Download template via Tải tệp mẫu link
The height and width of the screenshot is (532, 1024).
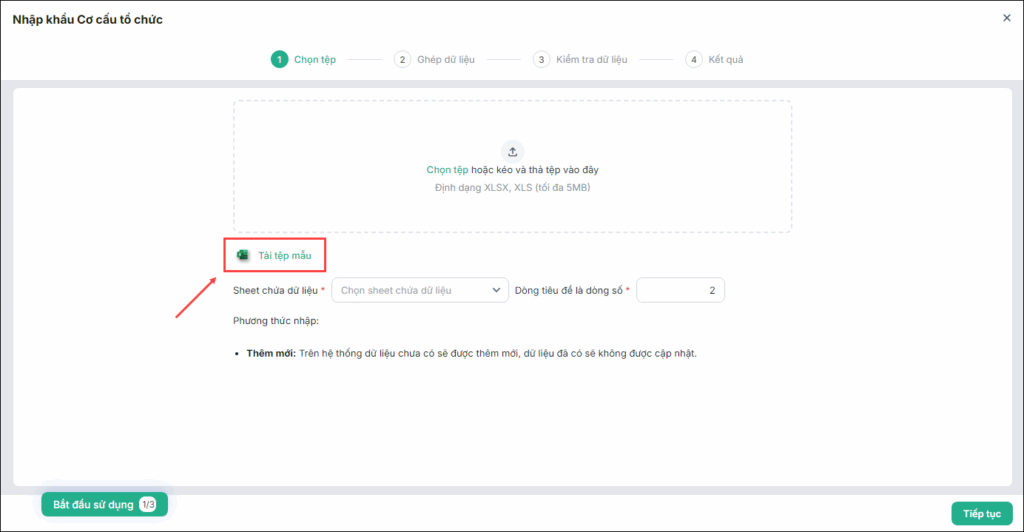tap(285, 255)
